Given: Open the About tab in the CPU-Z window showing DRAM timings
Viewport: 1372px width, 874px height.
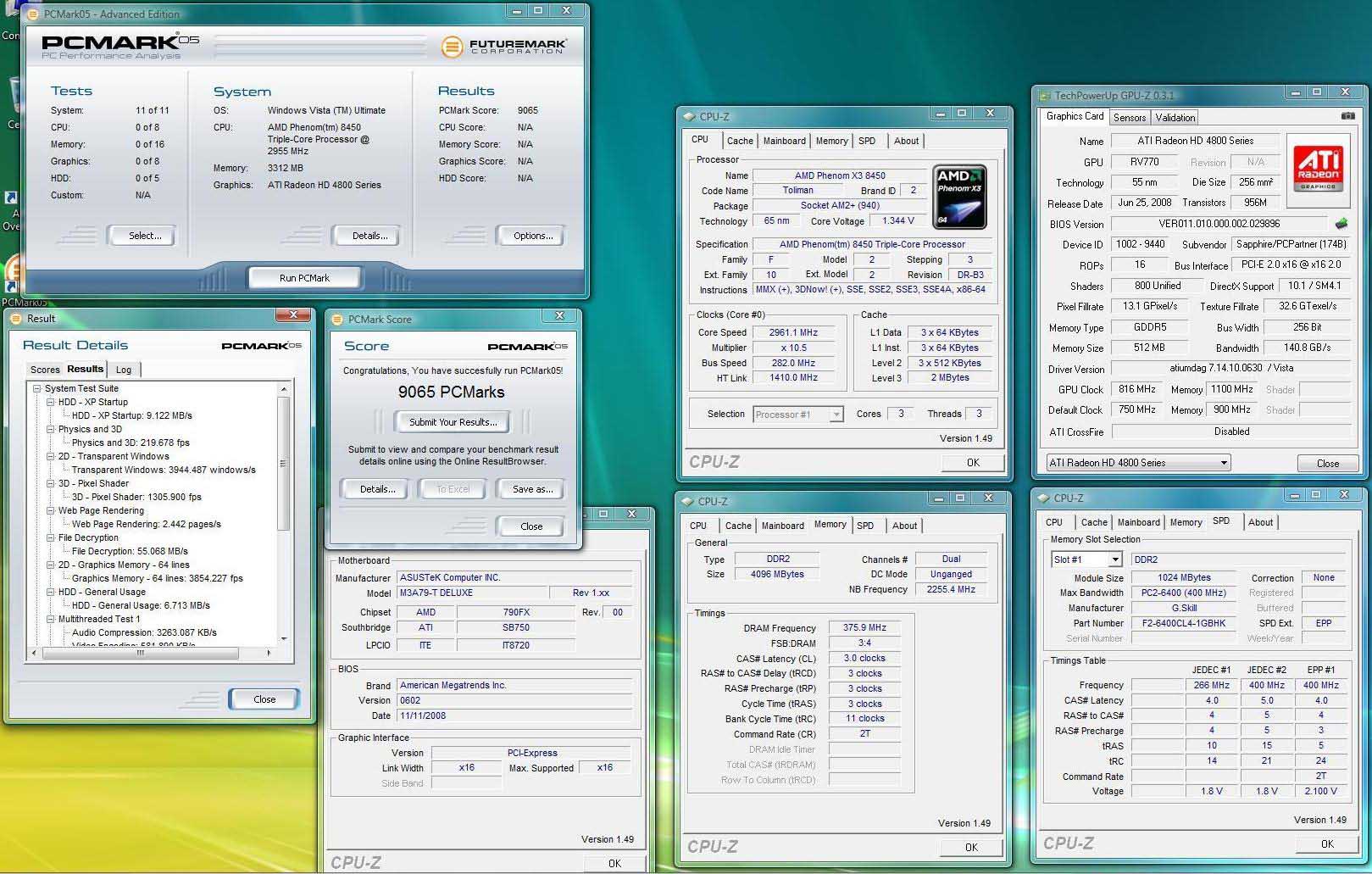Looking at the screenshot, I should (904, 526).
